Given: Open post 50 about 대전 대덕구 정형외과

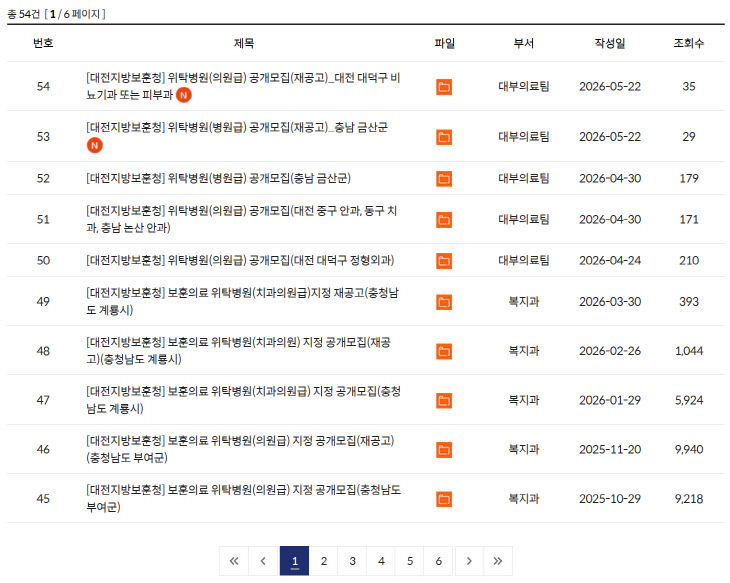Looking at the screenshot, I should [x=240, y=260].
